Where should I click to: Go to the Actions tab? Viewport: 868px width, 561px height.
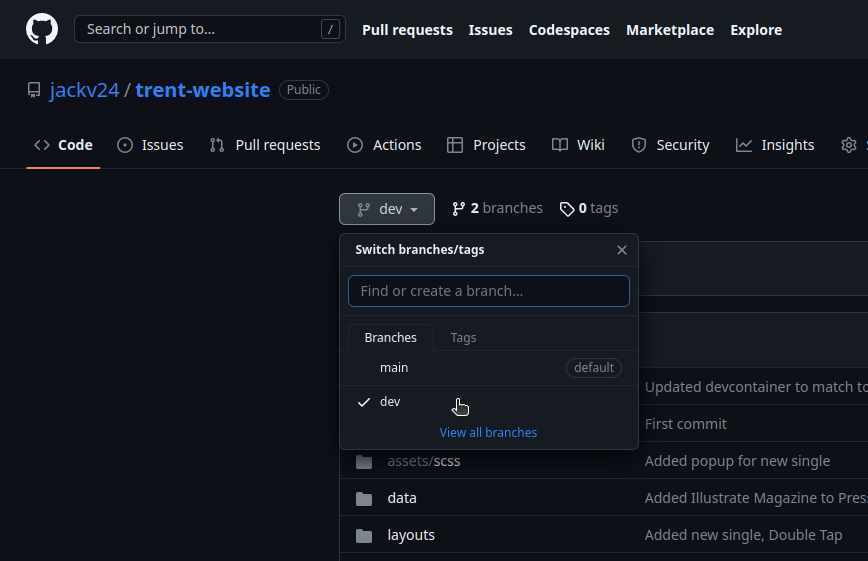[x=384, y=145]
